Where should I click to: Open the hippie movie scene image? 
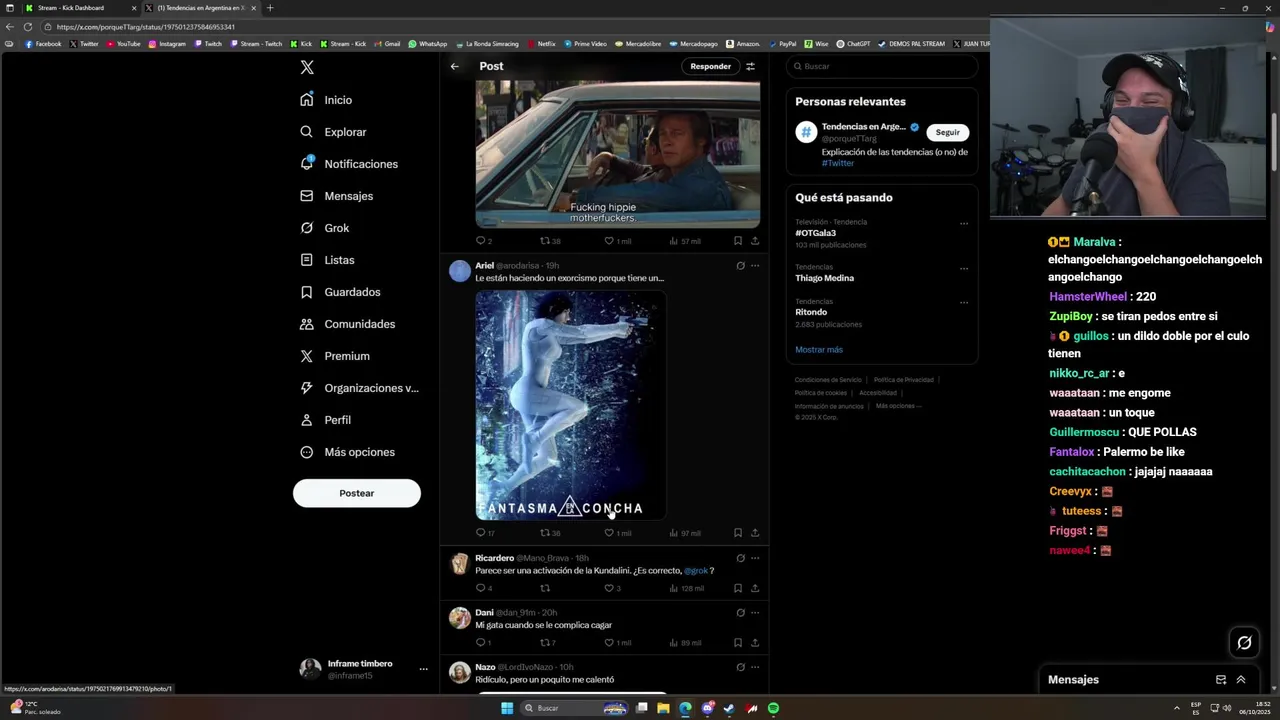pos(618,154)
